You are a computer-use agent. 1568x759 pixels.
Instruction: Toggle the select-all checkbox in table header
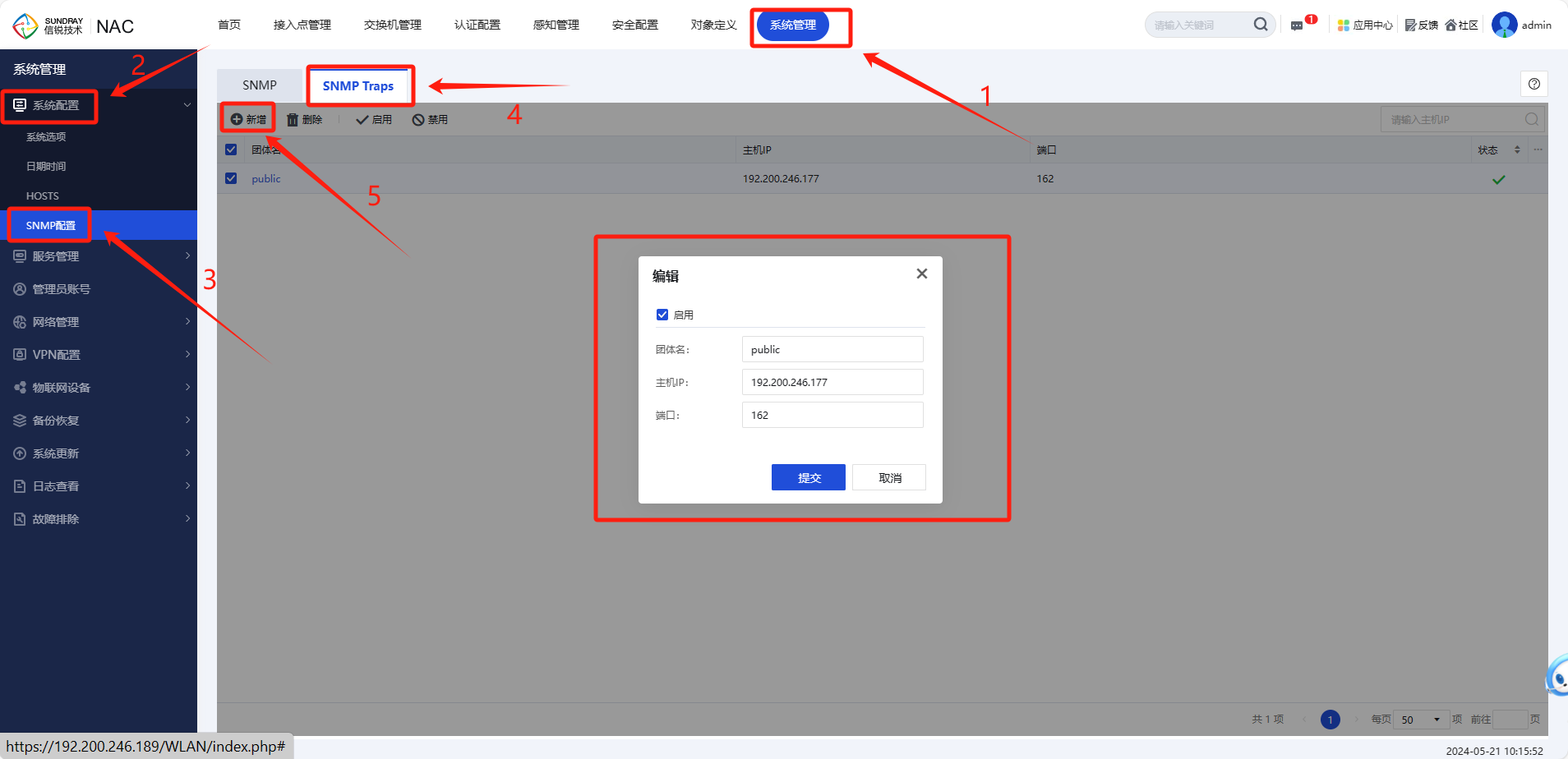pos(231,149)
